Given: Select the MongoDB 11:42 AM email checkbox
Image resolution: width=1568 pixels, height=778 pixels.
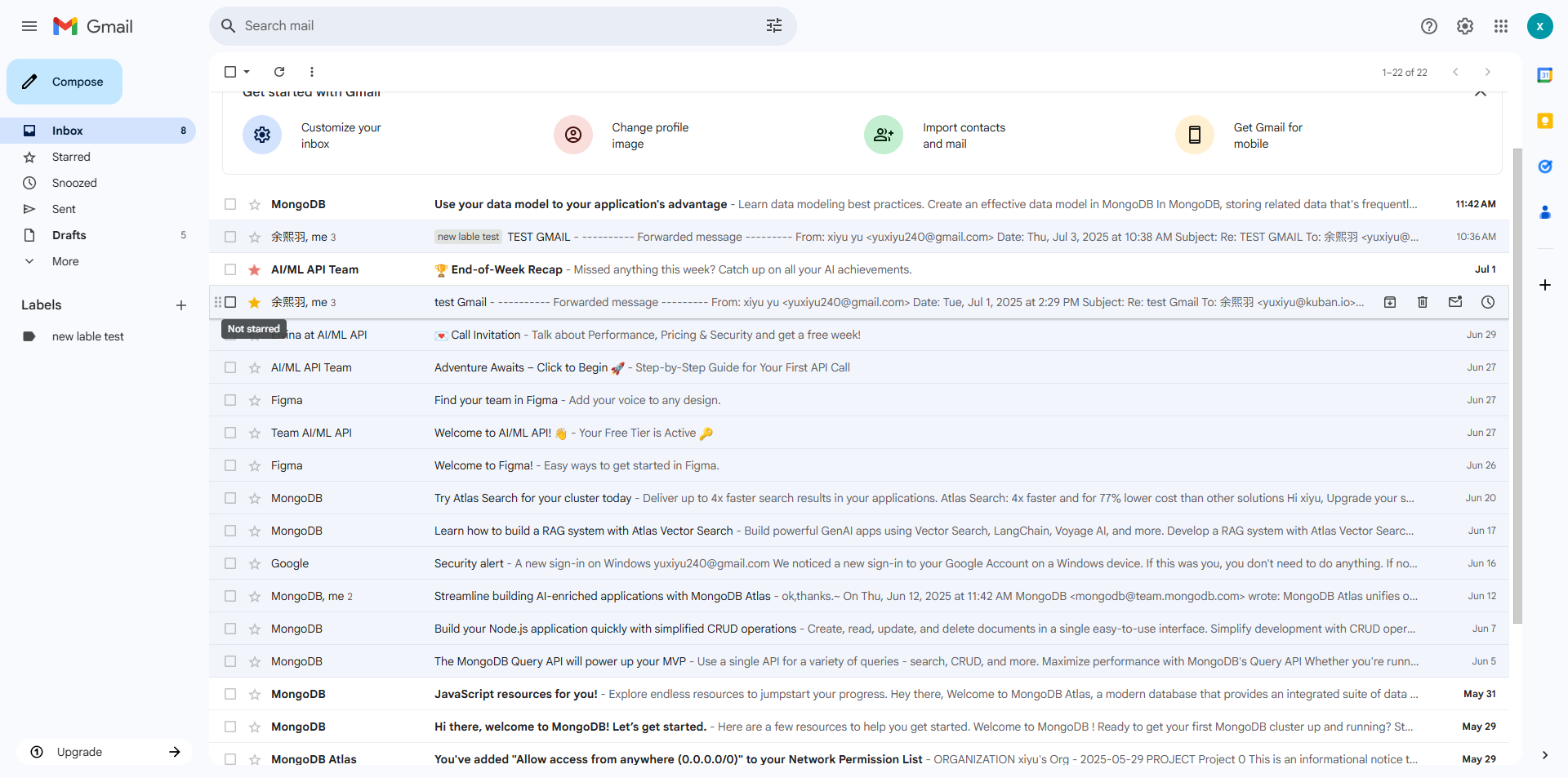Looking at the screenshot, I should tap(230, 204).
